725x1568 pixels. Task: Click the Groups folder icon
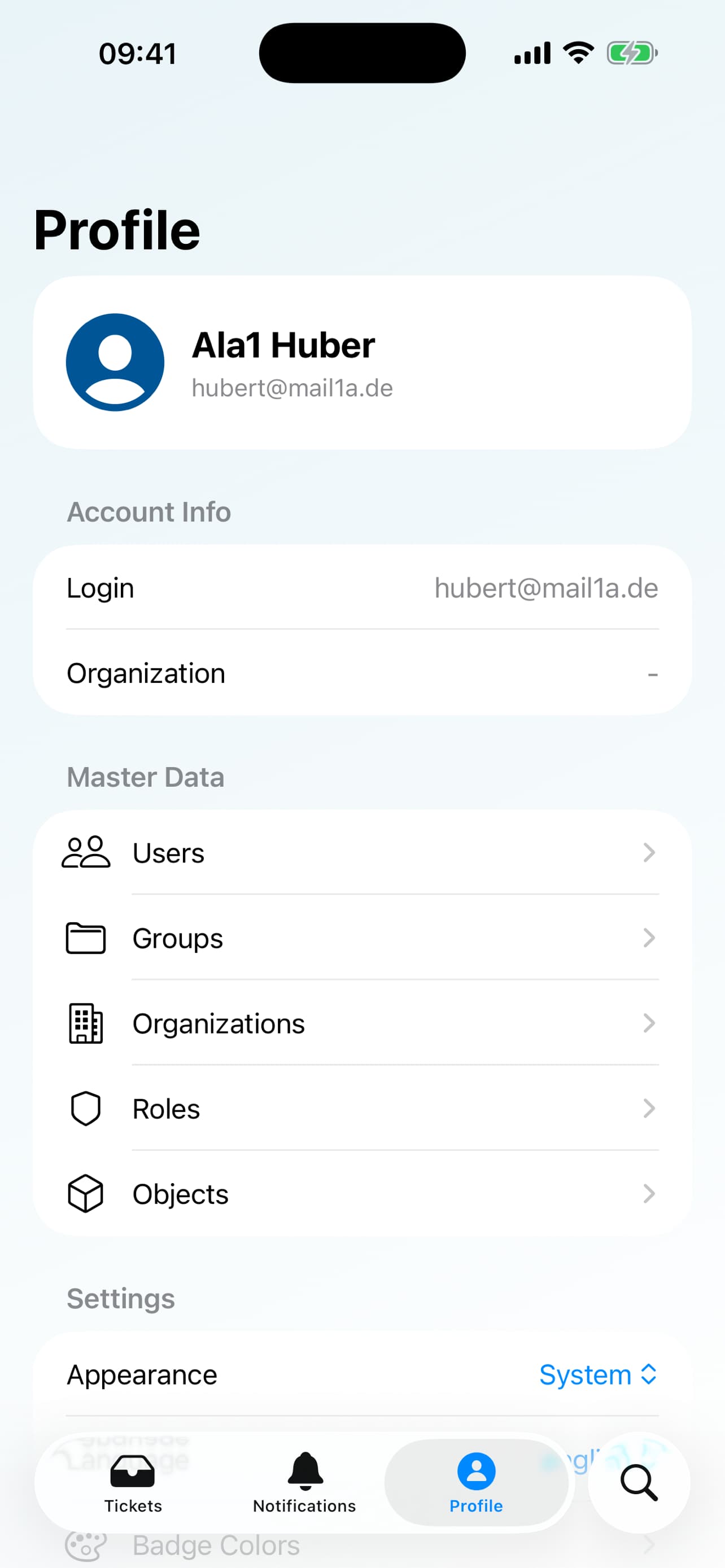pyautogui.click(x=86, y=938)
